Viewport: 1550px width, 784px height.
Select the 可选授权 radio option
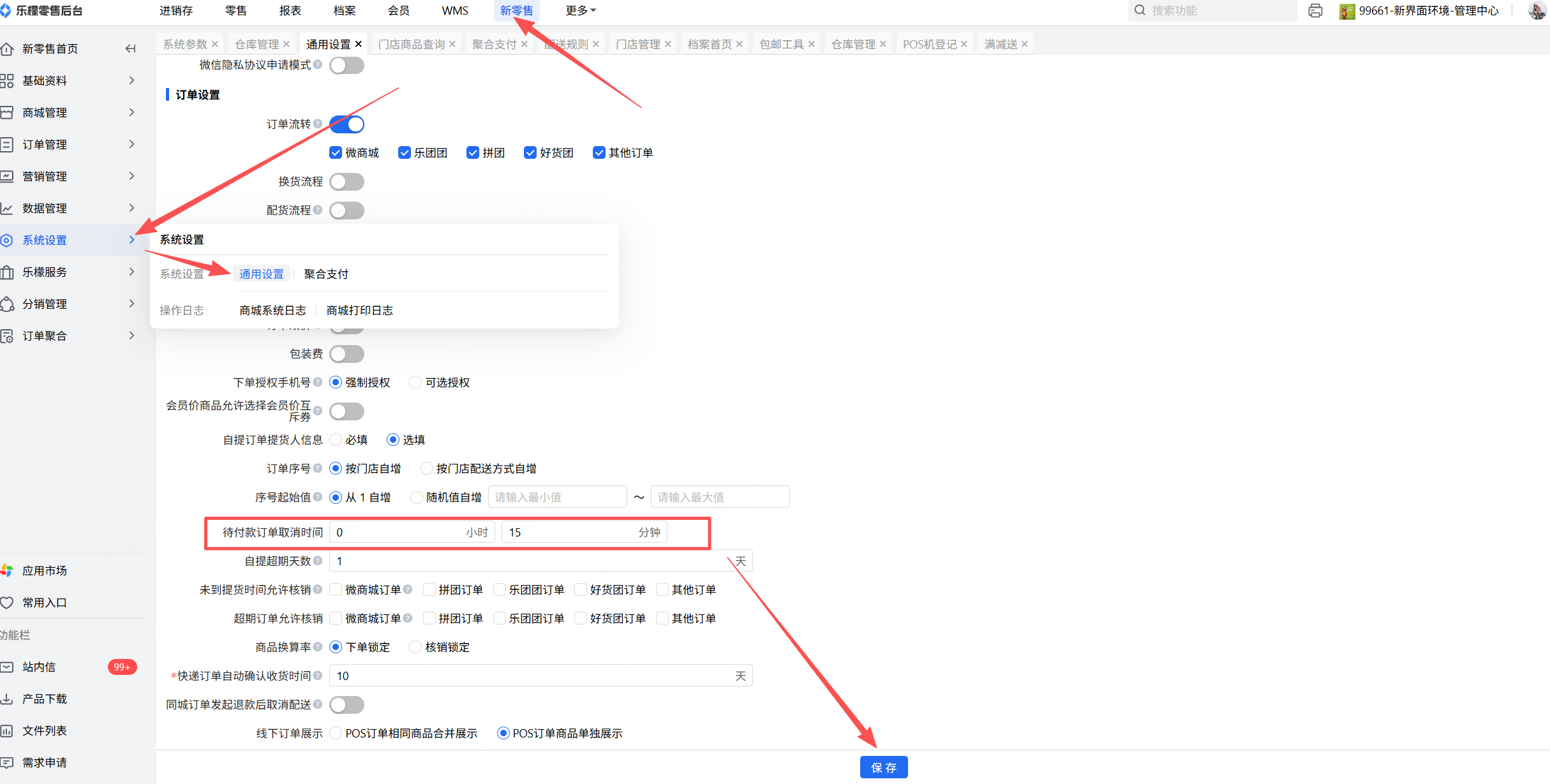(415, 382)
